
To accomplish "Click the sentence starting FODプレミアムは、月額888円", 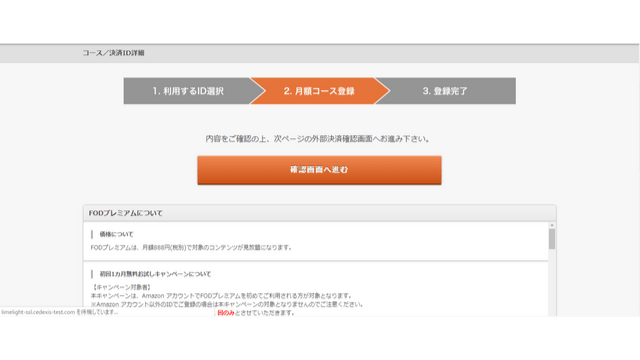I will pos(191,247).
